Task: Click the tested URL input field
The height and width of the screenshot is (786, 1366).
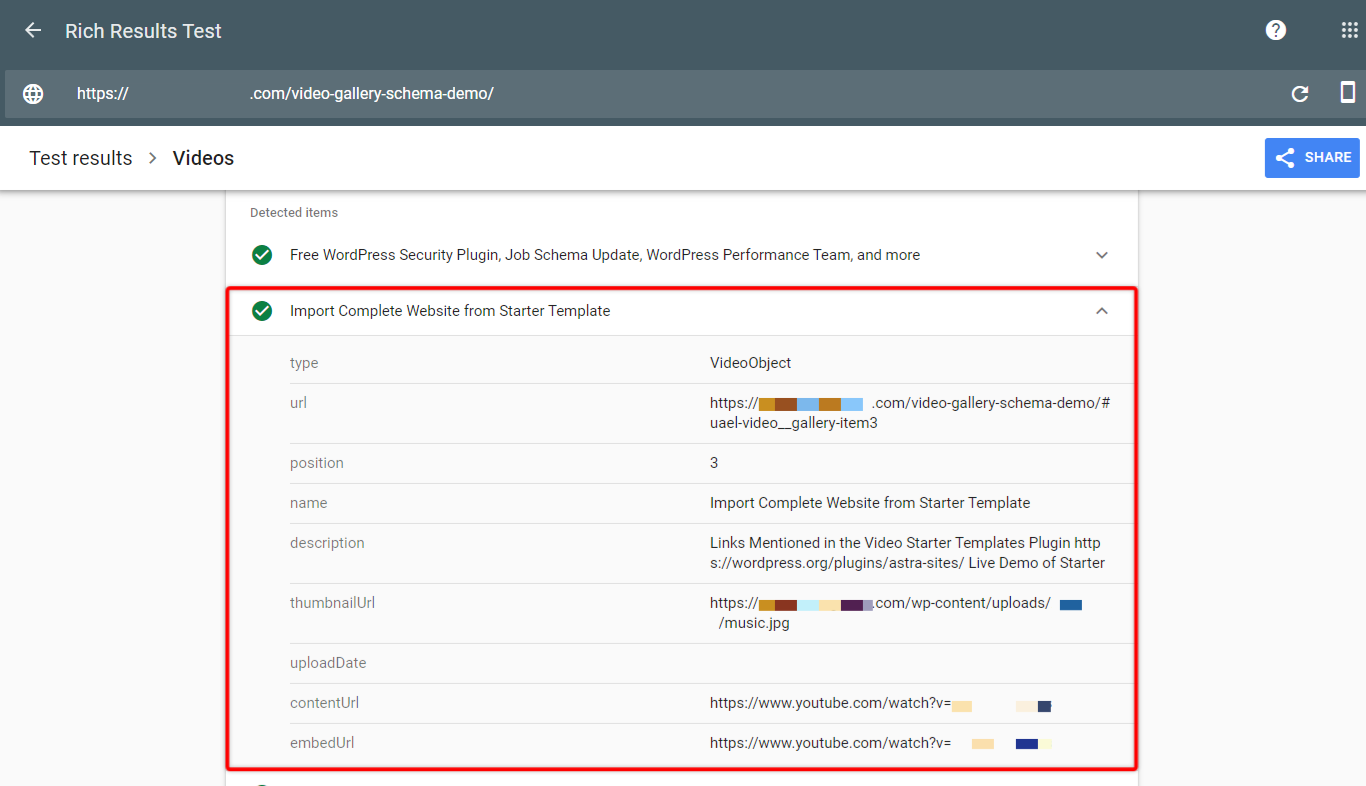Action: (640, 94)
